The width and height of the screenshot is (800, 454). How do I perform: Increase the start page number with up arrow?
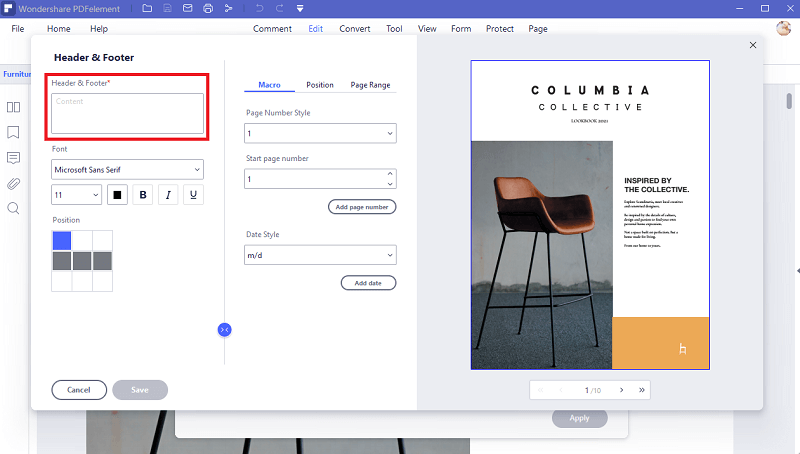point(390,174)
